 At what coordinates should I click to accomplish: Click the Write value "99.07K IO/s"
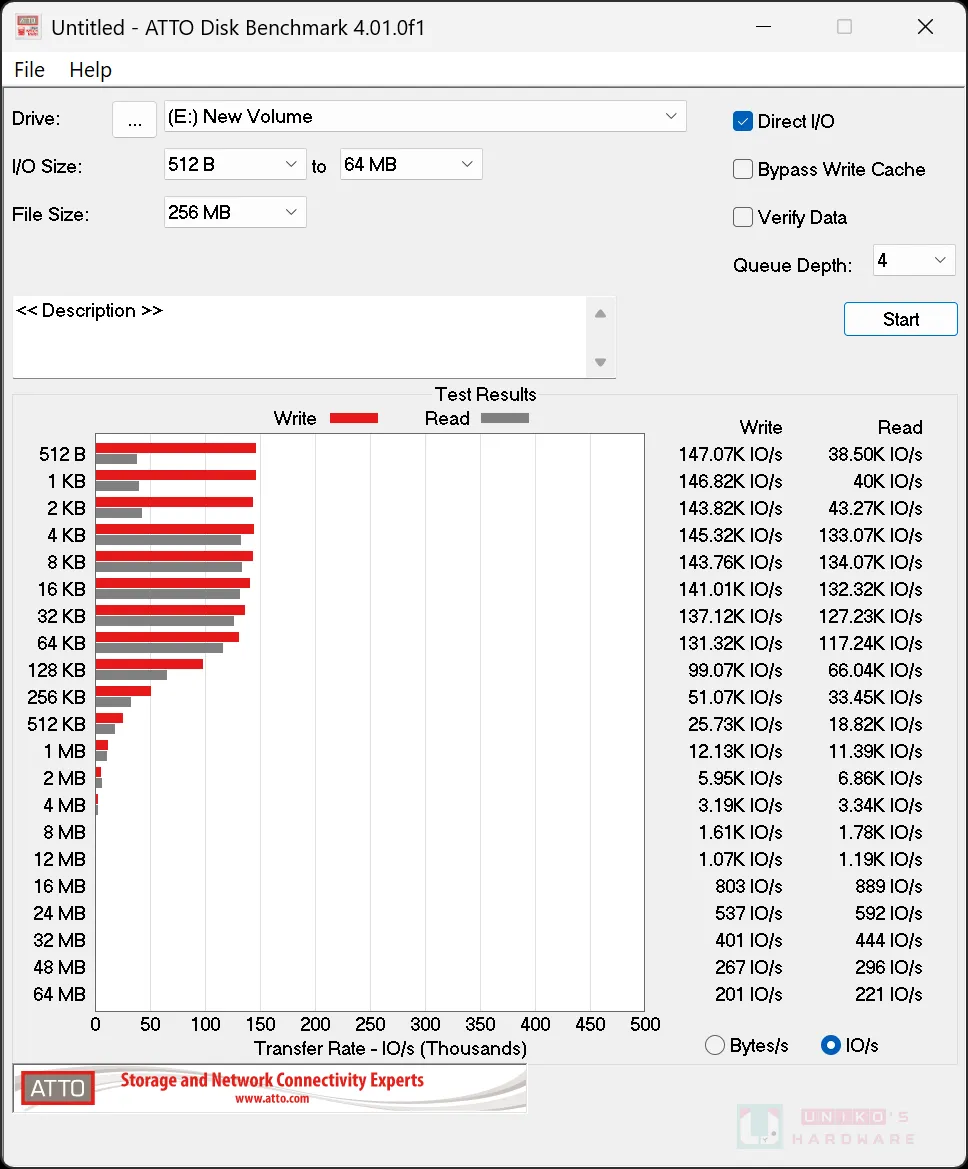click(735, 670)
